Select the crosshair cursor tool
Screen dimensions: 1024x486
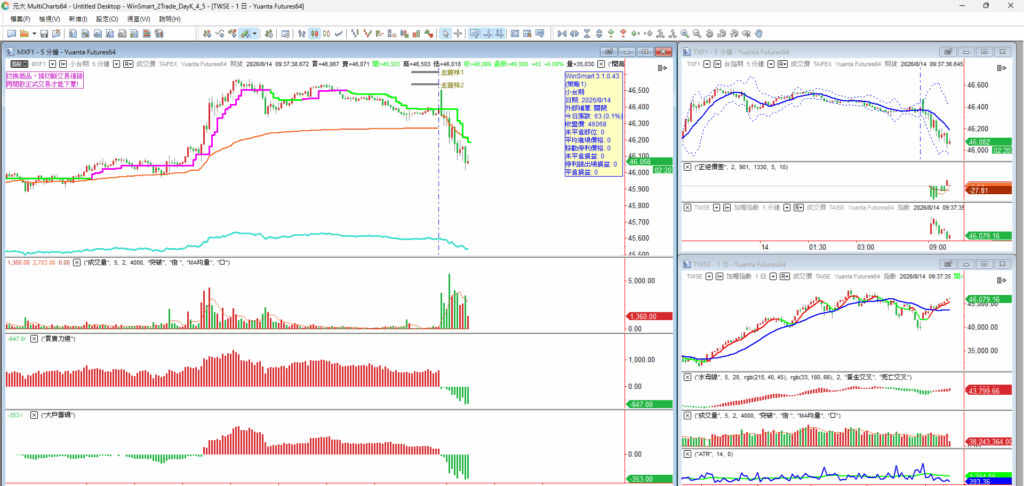click(x=458, y=33)
